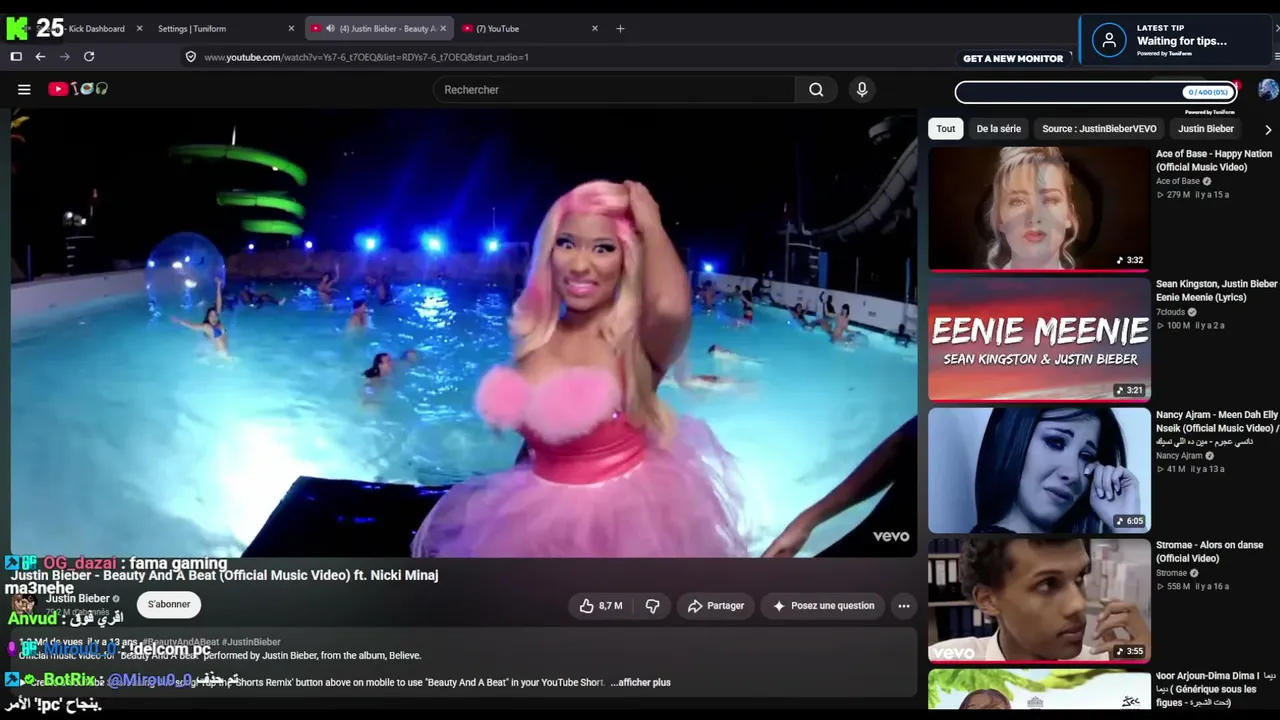
Task: Open a new browser tab
Action: point(620,28)
